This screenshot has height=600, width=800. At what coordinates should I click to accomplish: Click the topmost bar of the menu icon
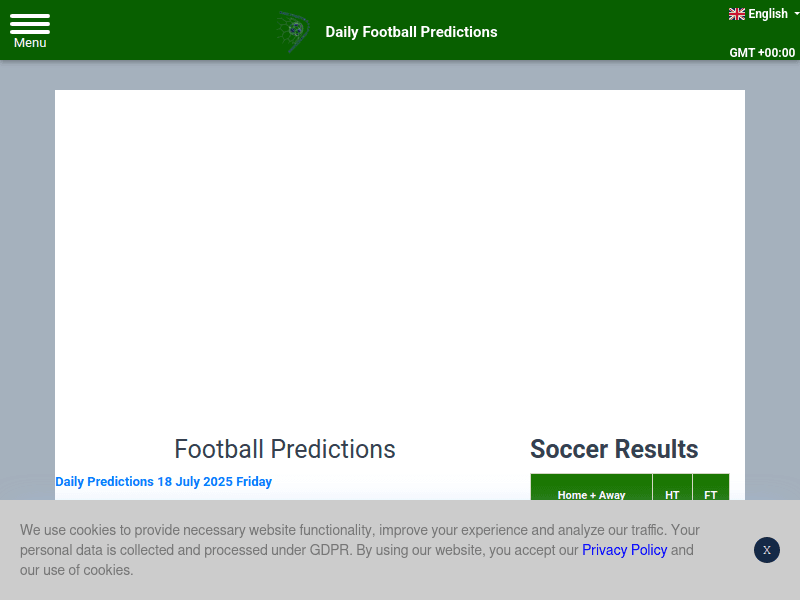[29, 16]
